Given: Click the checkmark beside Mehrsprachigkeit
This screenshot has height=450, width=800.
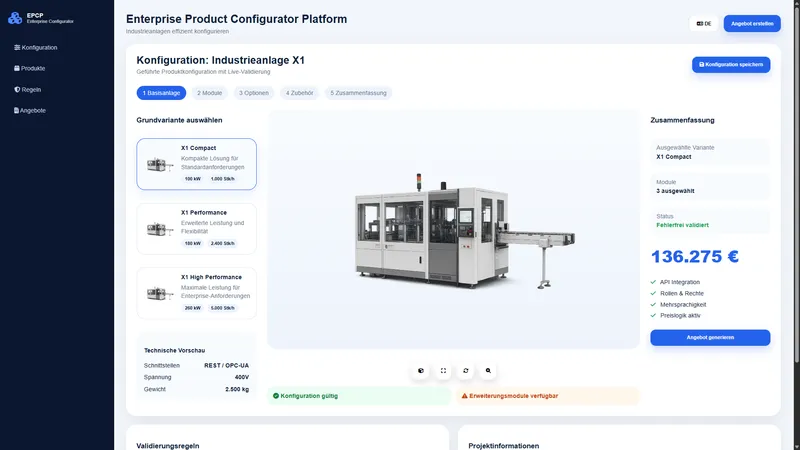Looking at the screenshot, I should click(654, 305).
